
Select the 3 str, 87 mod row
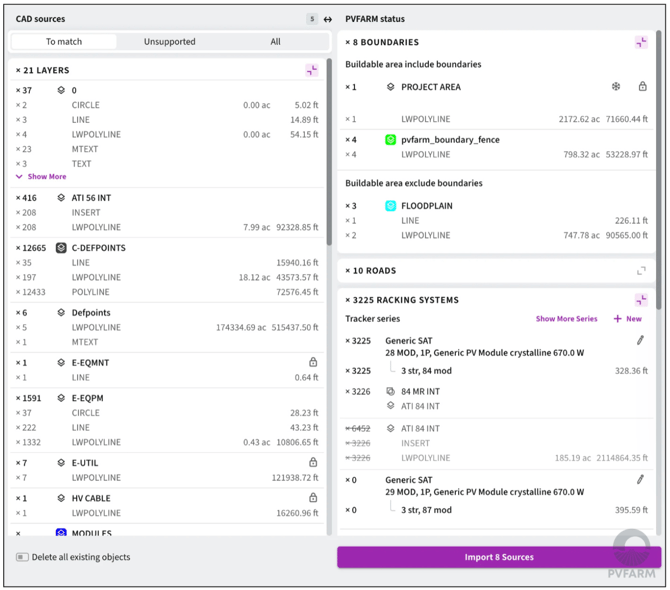pos(496,510)
